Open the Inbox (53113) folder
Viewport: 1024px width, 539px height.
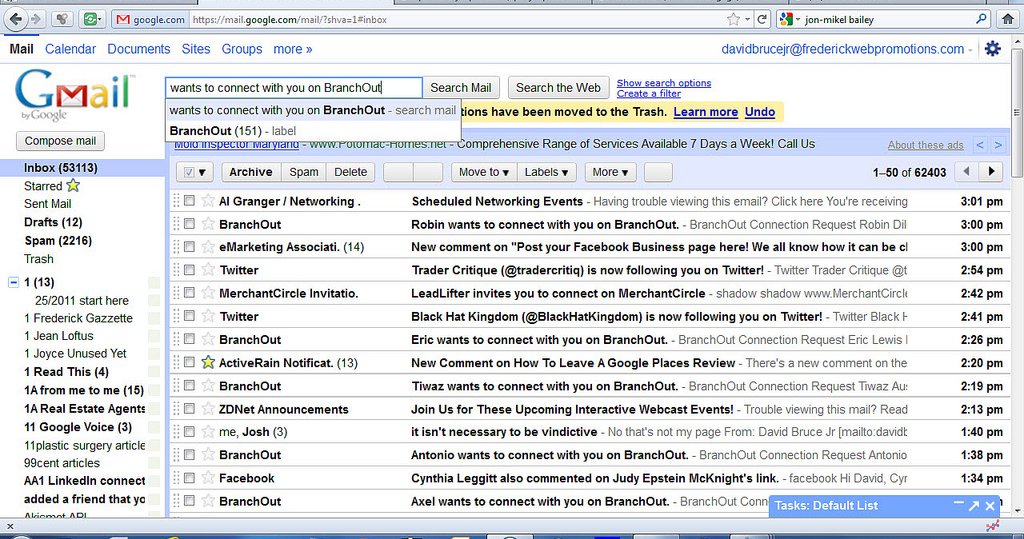pyautogui.click(x=60, y=168)
